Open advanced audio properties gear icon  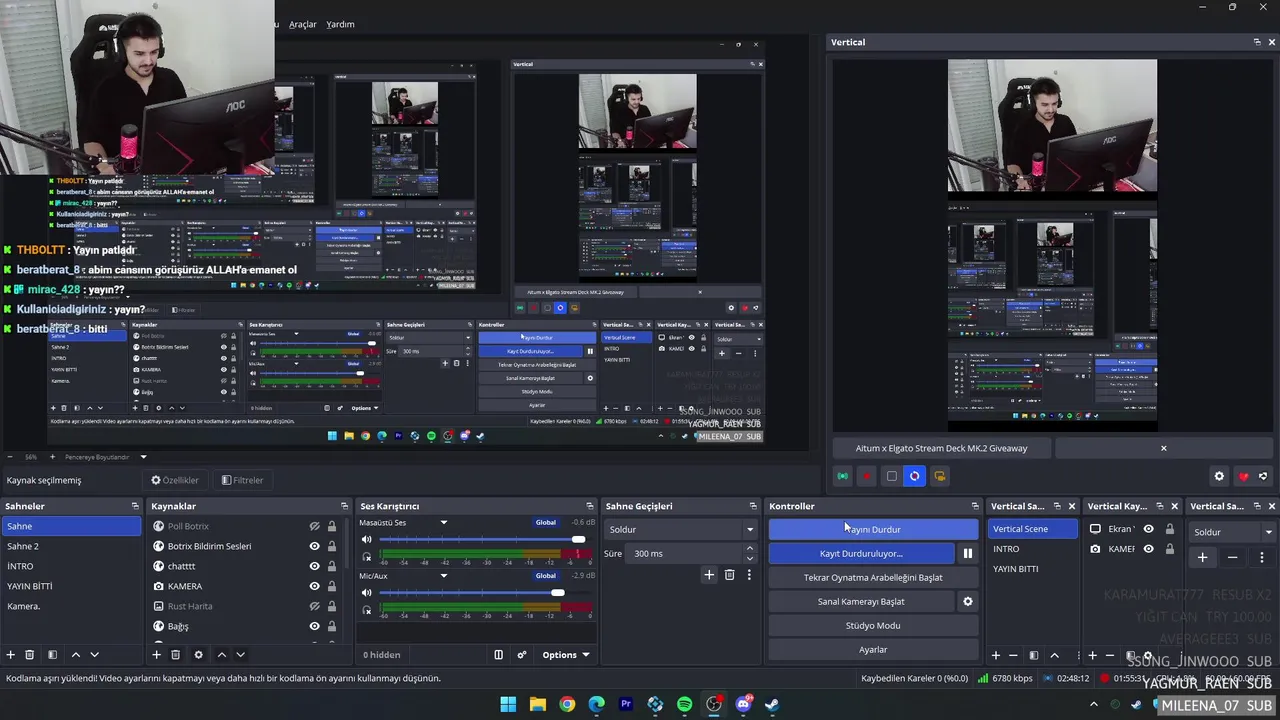[521, 655]
